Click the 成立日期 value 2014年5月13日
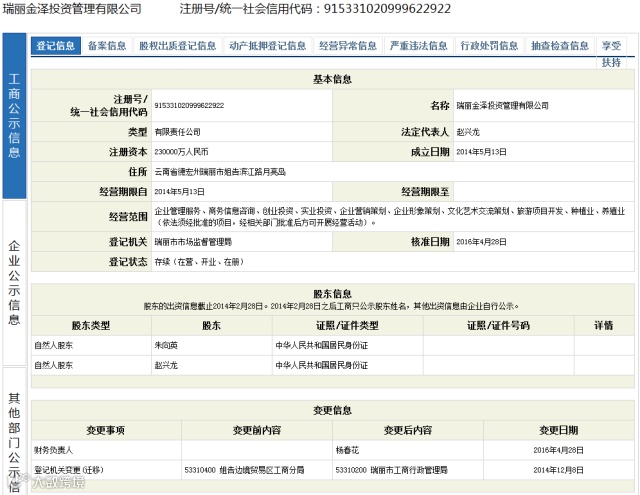Screen dimensions: 640x495 coord(481,152)
